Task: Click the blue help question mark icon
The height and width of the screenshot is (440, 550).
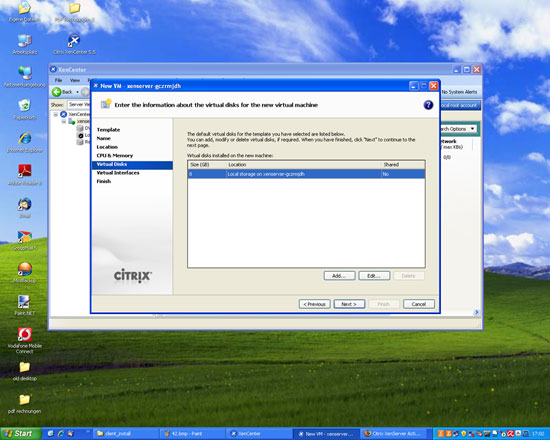Action: coord(428,105)
